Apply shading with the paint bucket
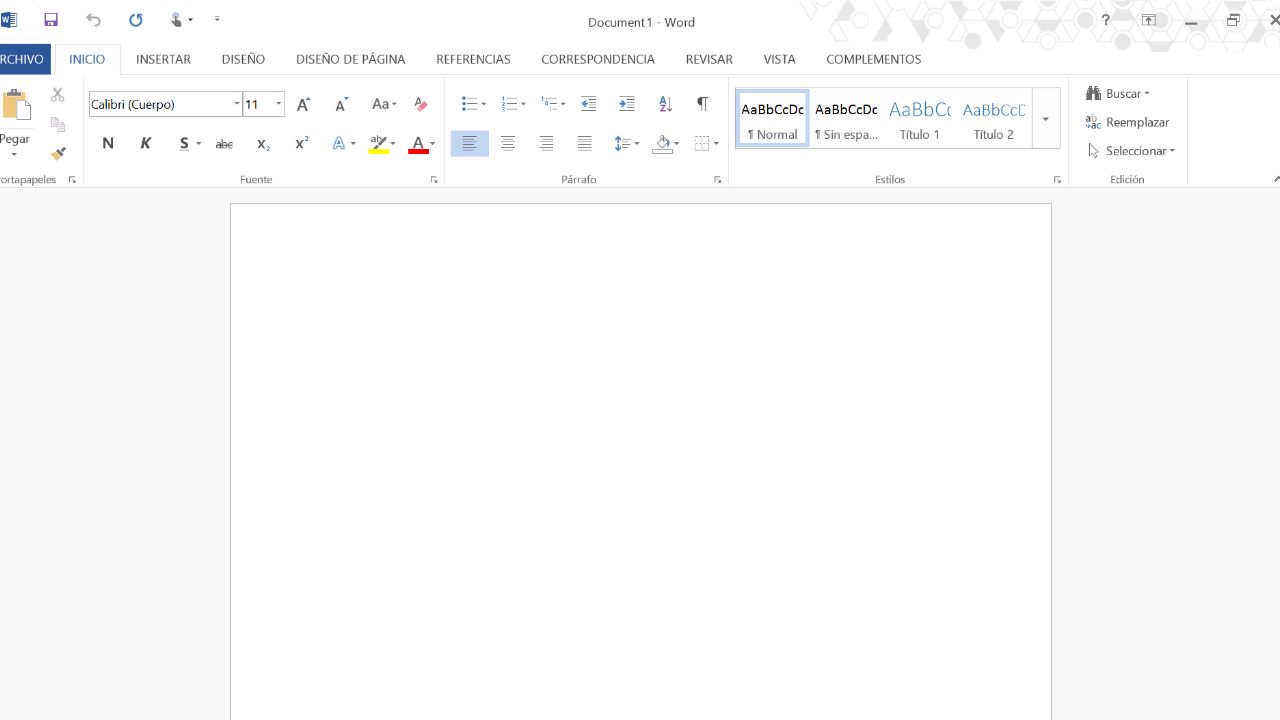 click(662, 143)
